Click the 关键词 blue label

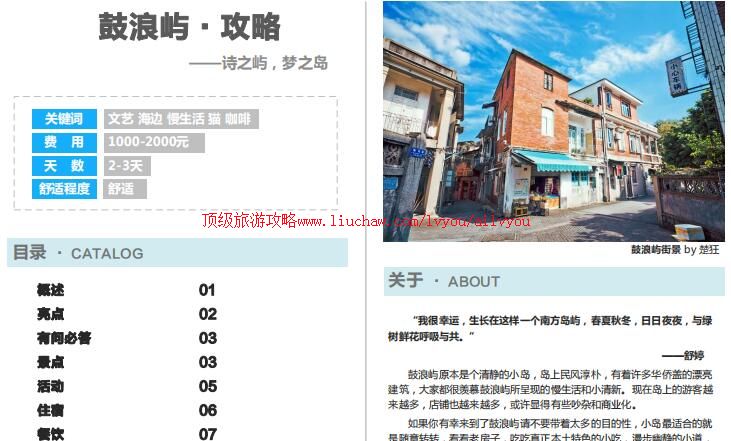coord(64,119)
